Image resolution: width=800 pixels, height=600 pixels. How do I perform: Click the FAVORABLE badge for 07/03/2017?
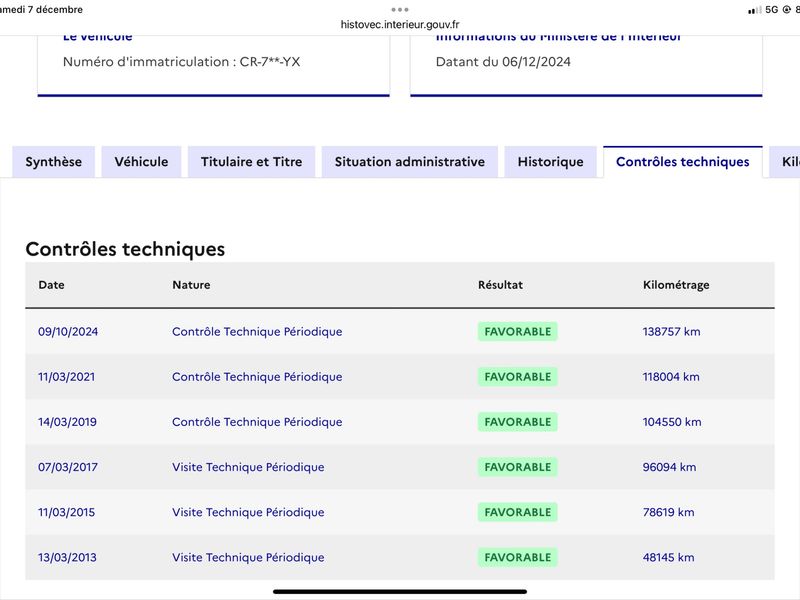(518, 467)
